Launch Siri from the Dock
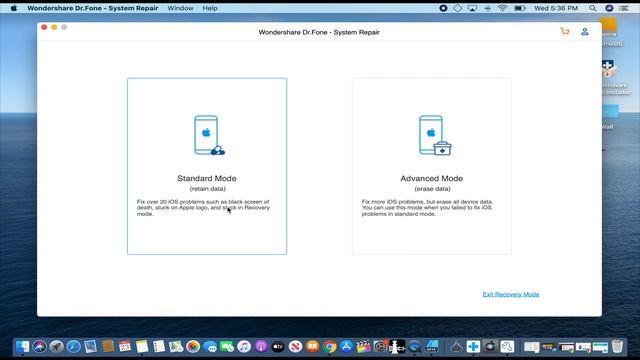Screen dimensions: 640x360 [x=40, y=347]
